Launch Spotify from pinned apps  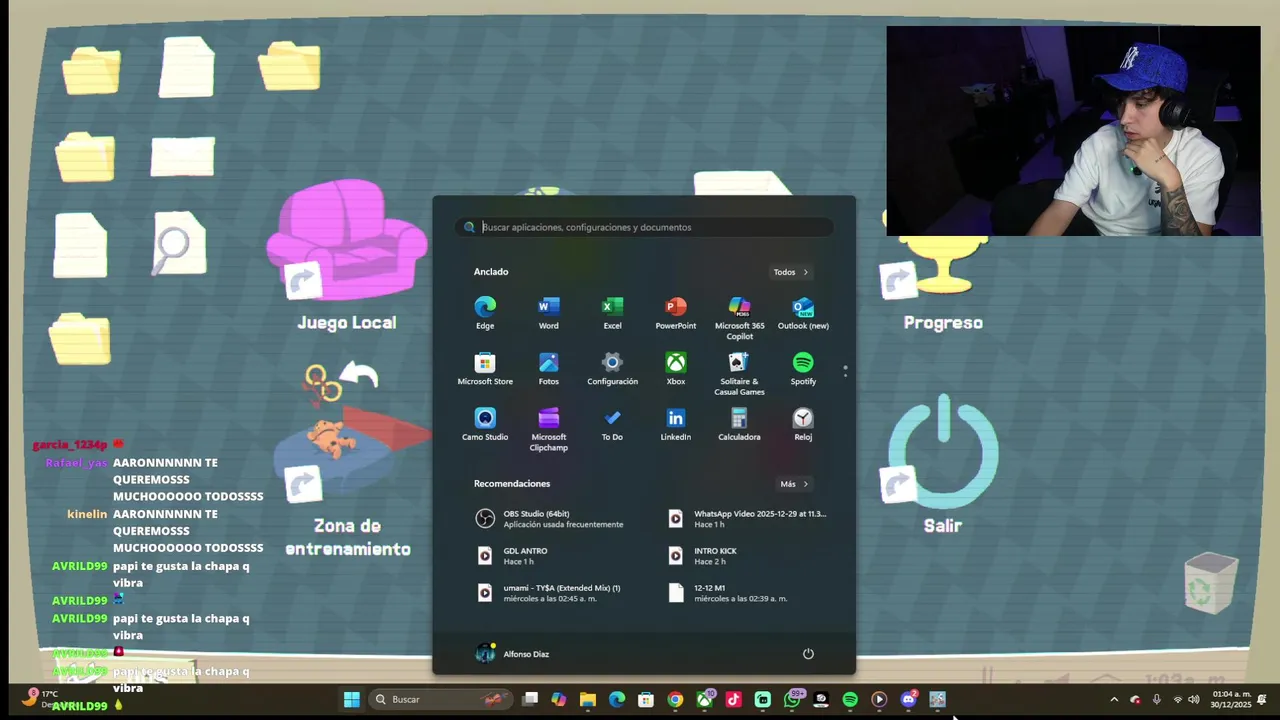point(803,369)
